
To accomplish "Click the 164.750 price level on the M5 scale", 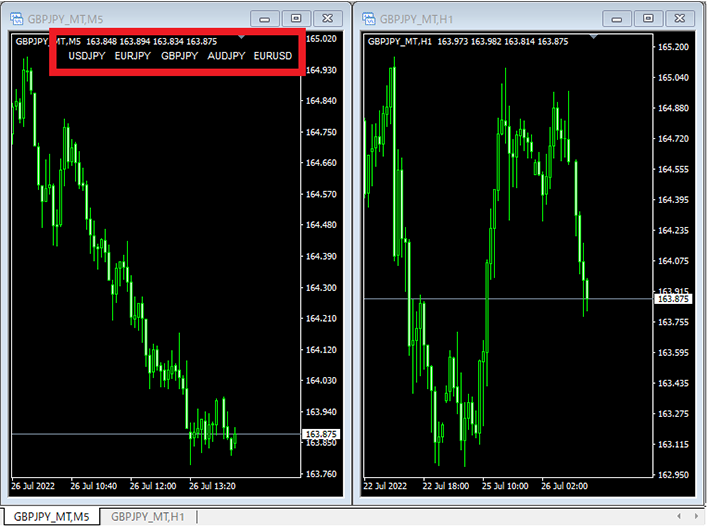I will [x=321, y=132].
